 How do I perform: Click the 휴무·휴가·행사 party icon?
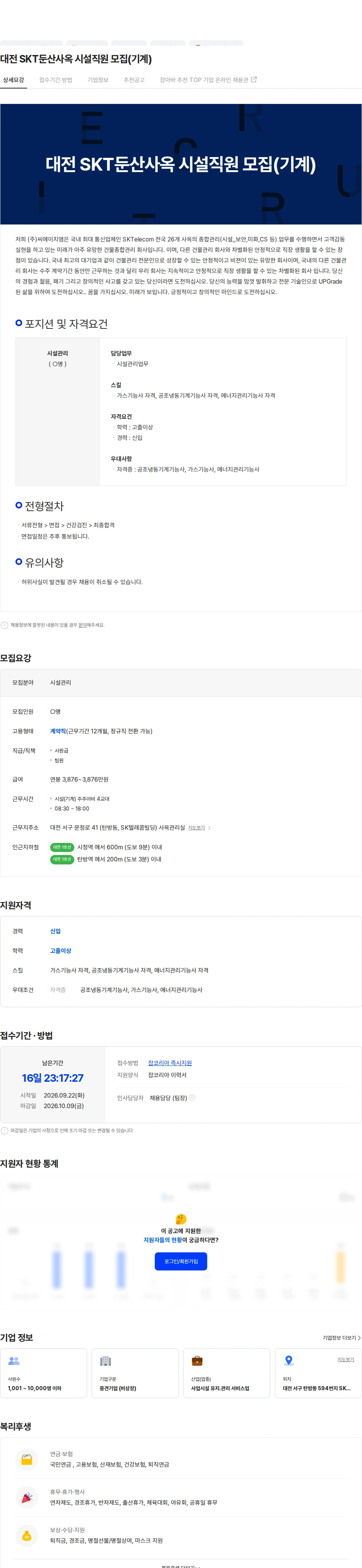tap(27, 1497)
